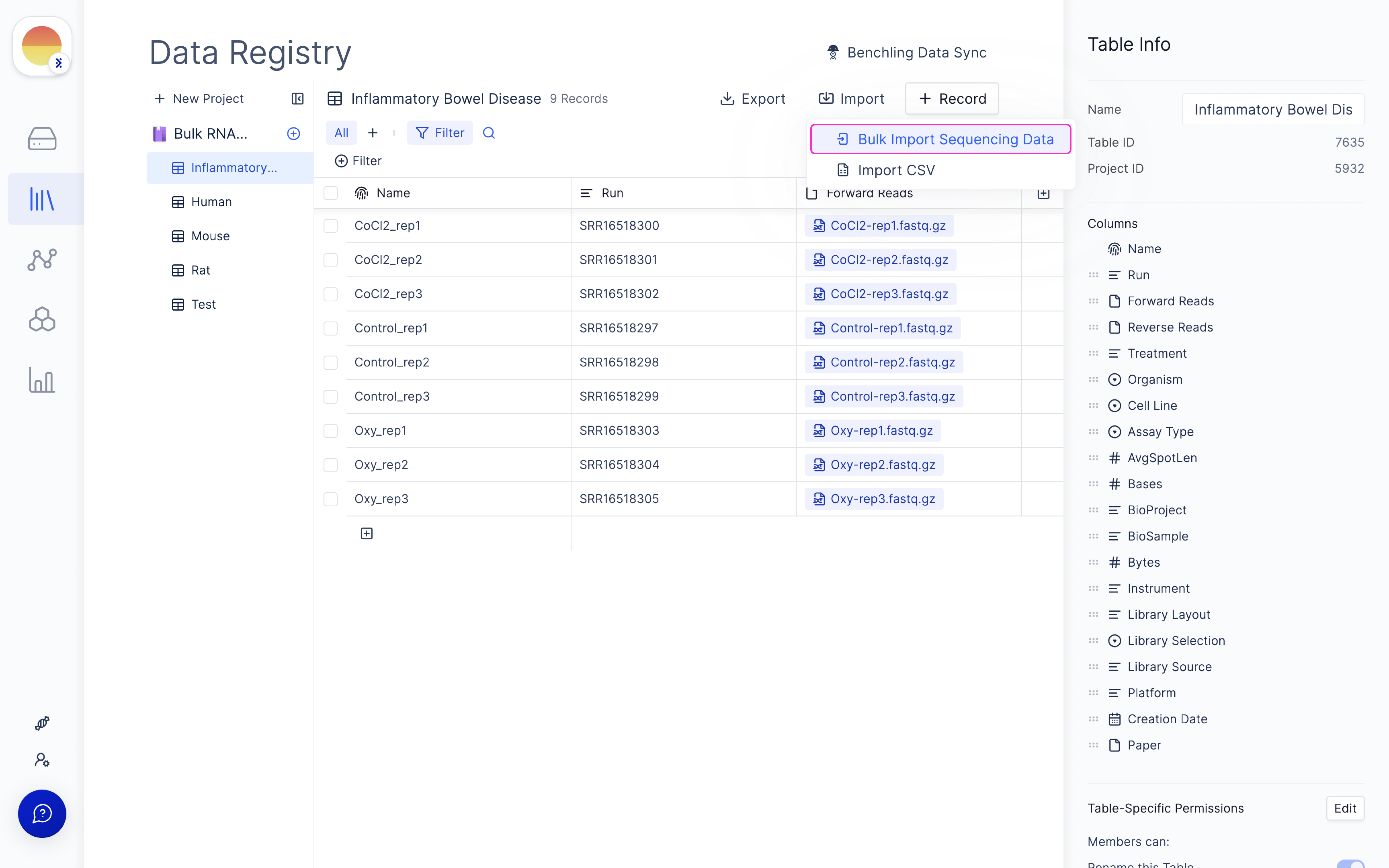1389x868 pixels.
Task: Click the search magnifier icon
Action: click(489, 133)
